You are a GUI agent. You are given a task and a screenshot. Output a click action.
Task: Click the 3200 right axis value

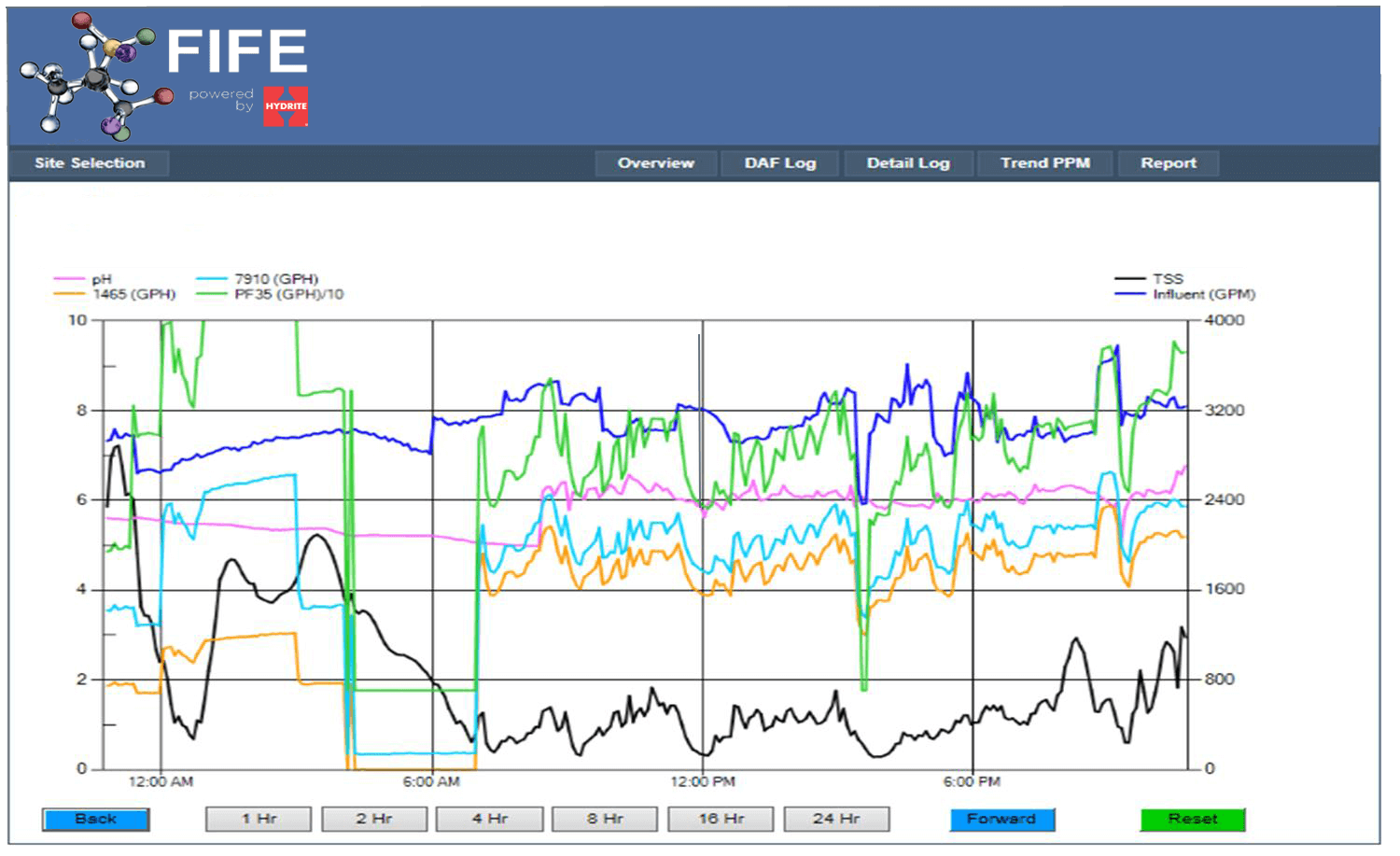(x=1224, y=410)
